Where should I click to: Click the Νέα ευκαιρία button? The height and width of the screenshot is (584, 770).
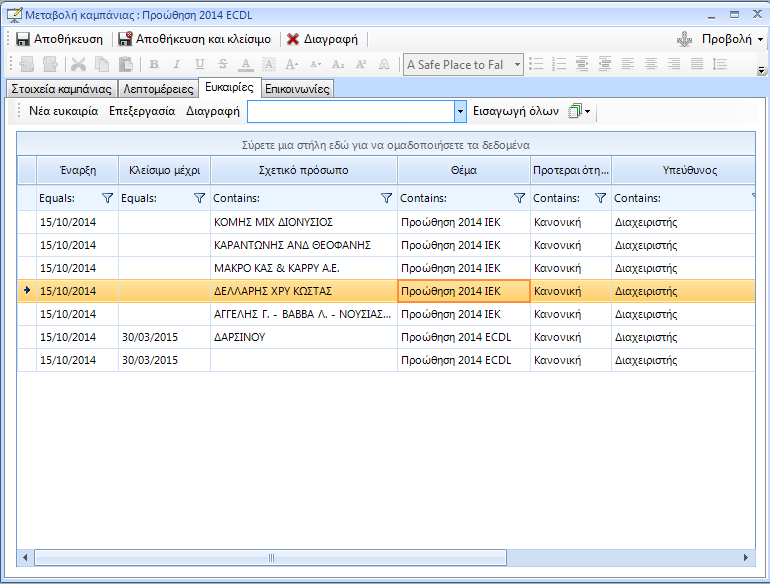pyautogui.click(x=64, y=111)
